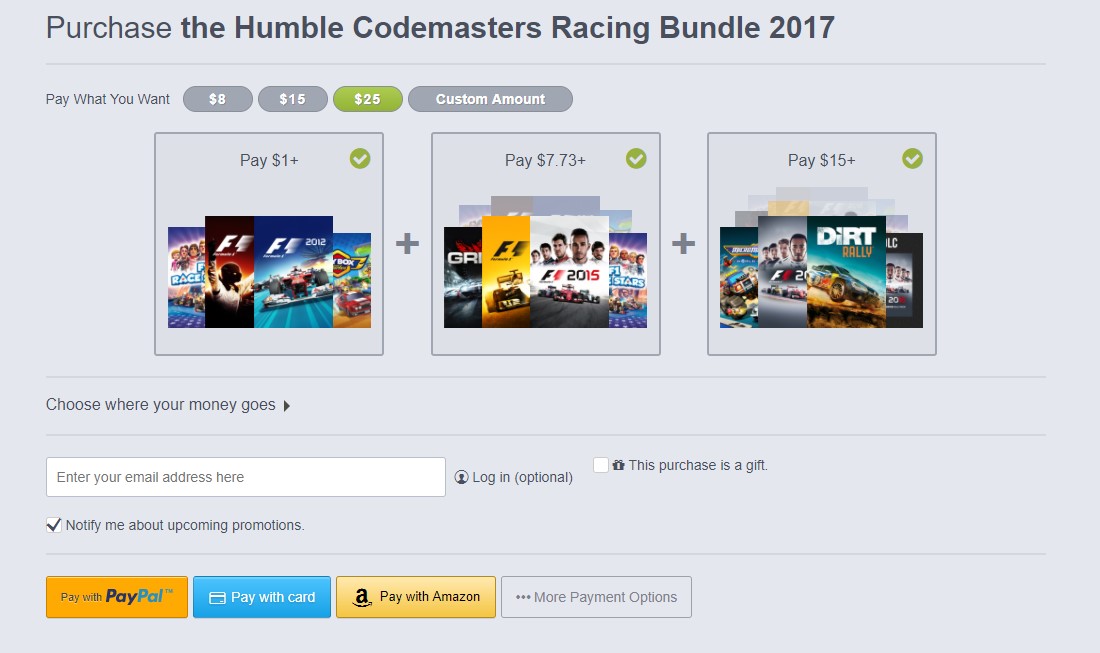1100x653 pixels.
Task: Check the This purchase is a gift box
Action: [x=601, y=465]
